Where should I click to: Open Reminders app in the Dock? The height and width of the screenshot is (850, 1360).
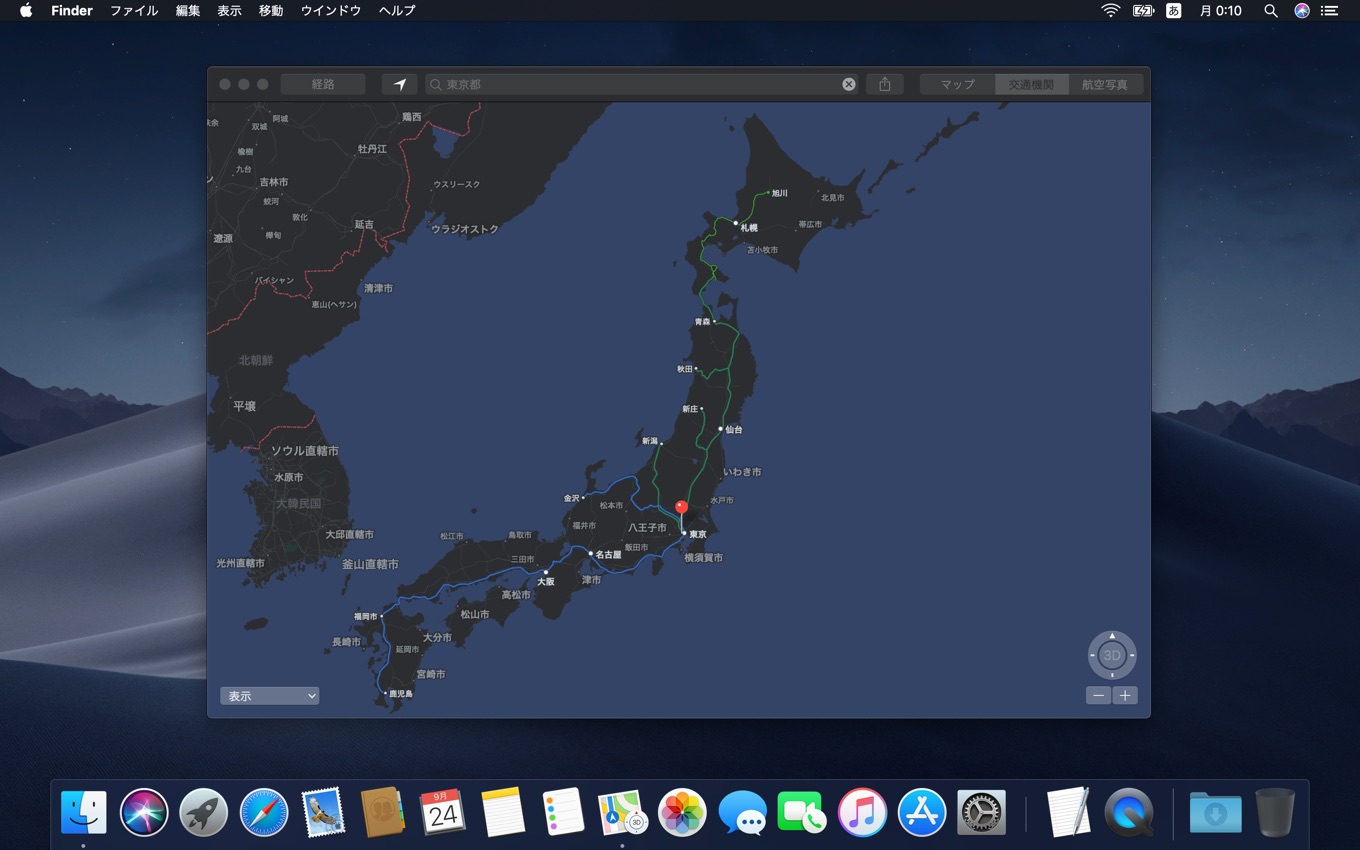pyautogui.click(x=563, y=812)
